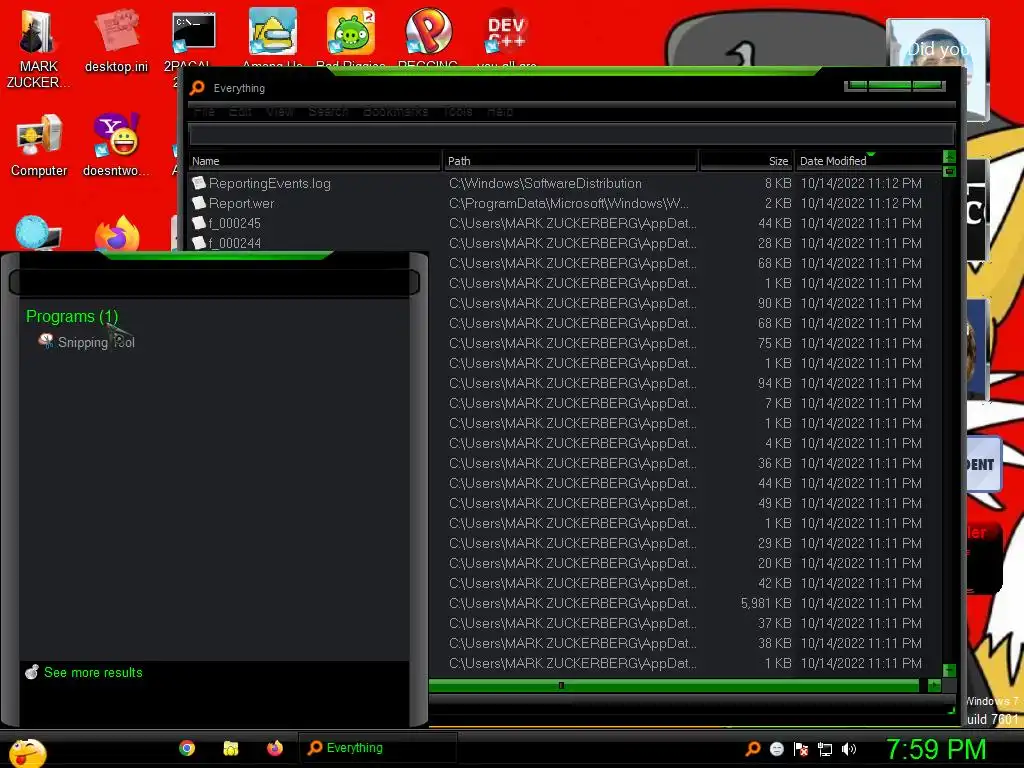This screenshot has height=768, width=1024.
Task: Click the 42 KB size cell
Action: [x=775, y=583]
